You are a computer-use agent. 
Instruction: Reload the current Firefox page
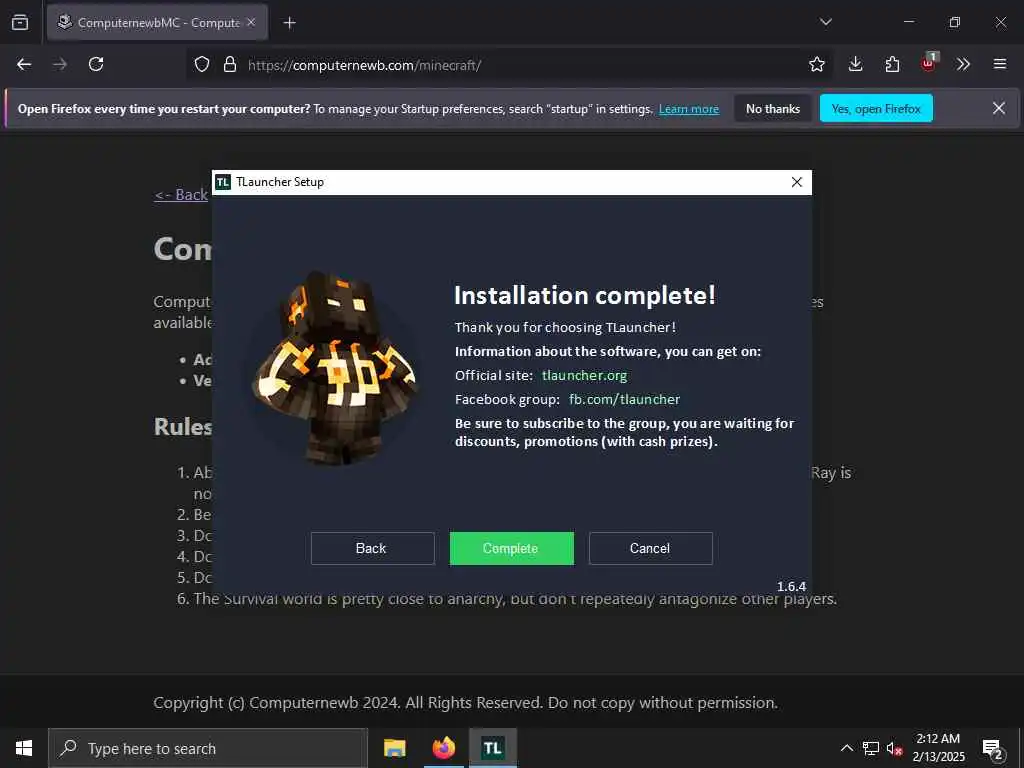[96, 64]
